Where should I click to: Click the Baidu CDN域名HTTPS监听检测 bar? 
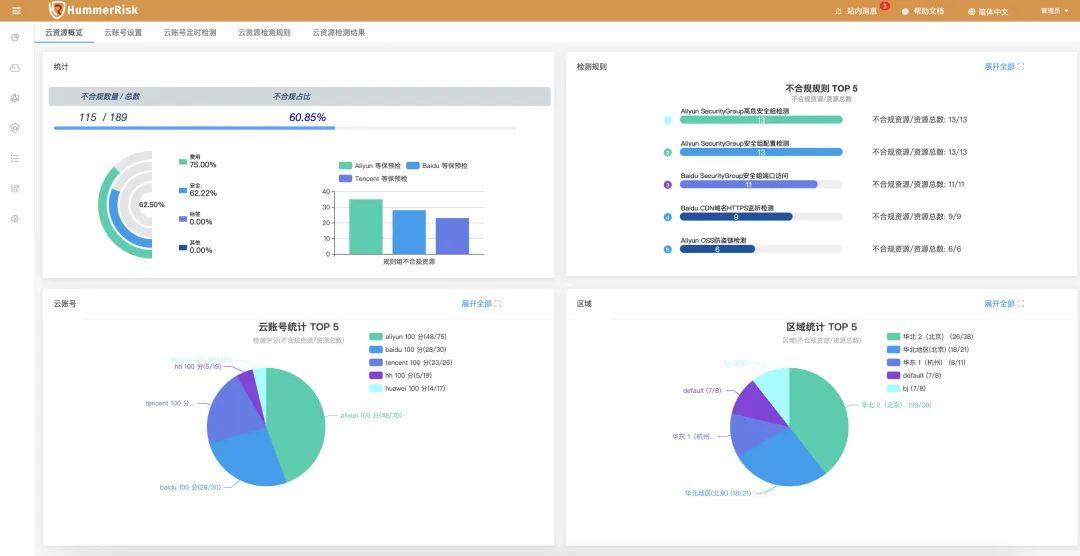pyautogui.click(x=736, y=217)
